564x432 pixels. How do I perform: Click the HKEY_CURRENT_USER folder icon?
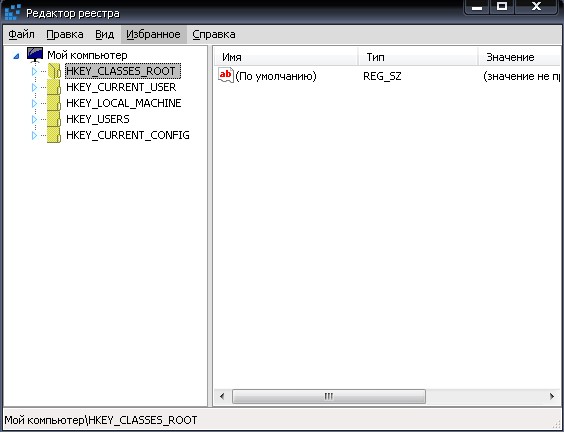54,87
